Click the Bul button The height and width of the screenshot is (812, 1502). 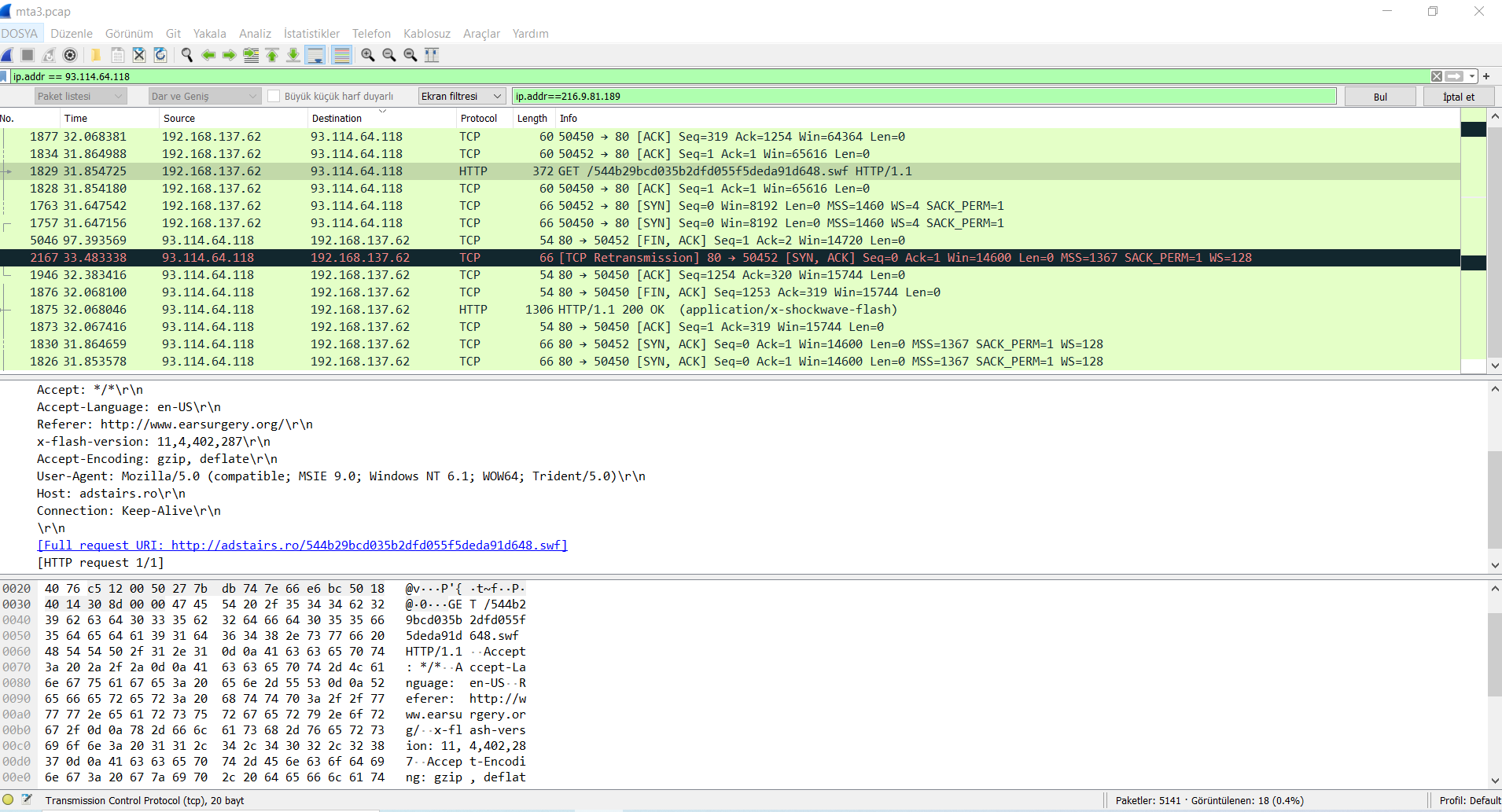click(x=1380, y=97)
